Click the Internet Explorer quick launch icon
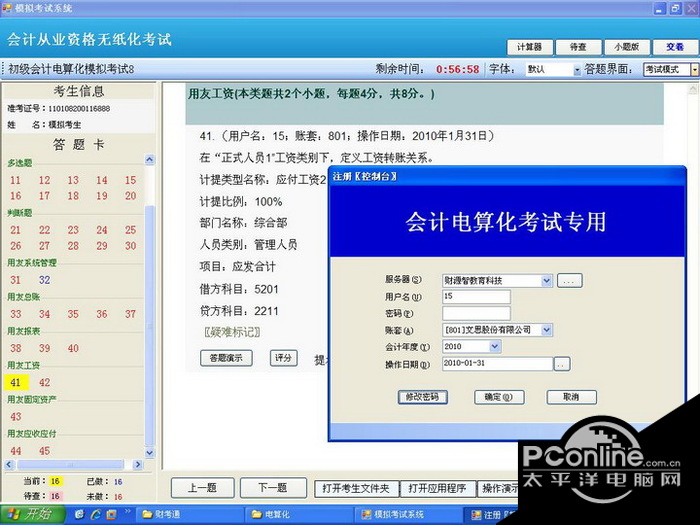Image resolution: width=700 pixels, height=525 pixels. [96, 515]
